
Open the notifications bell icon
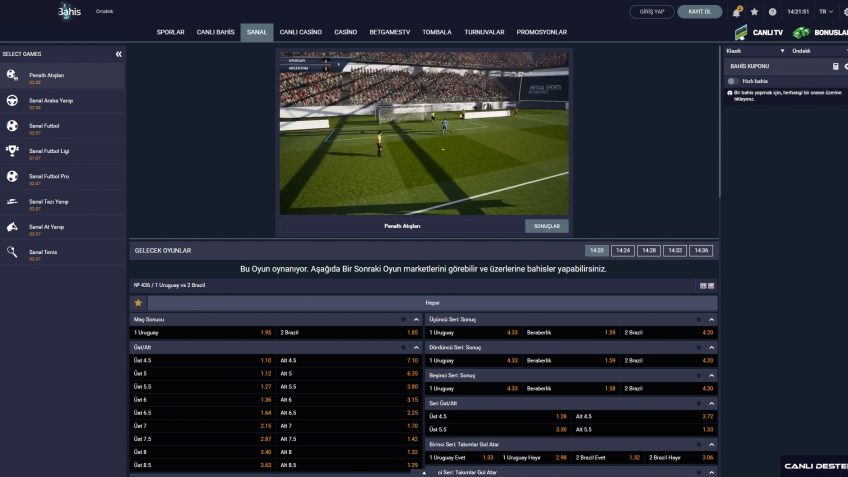[x=737, y=12]
